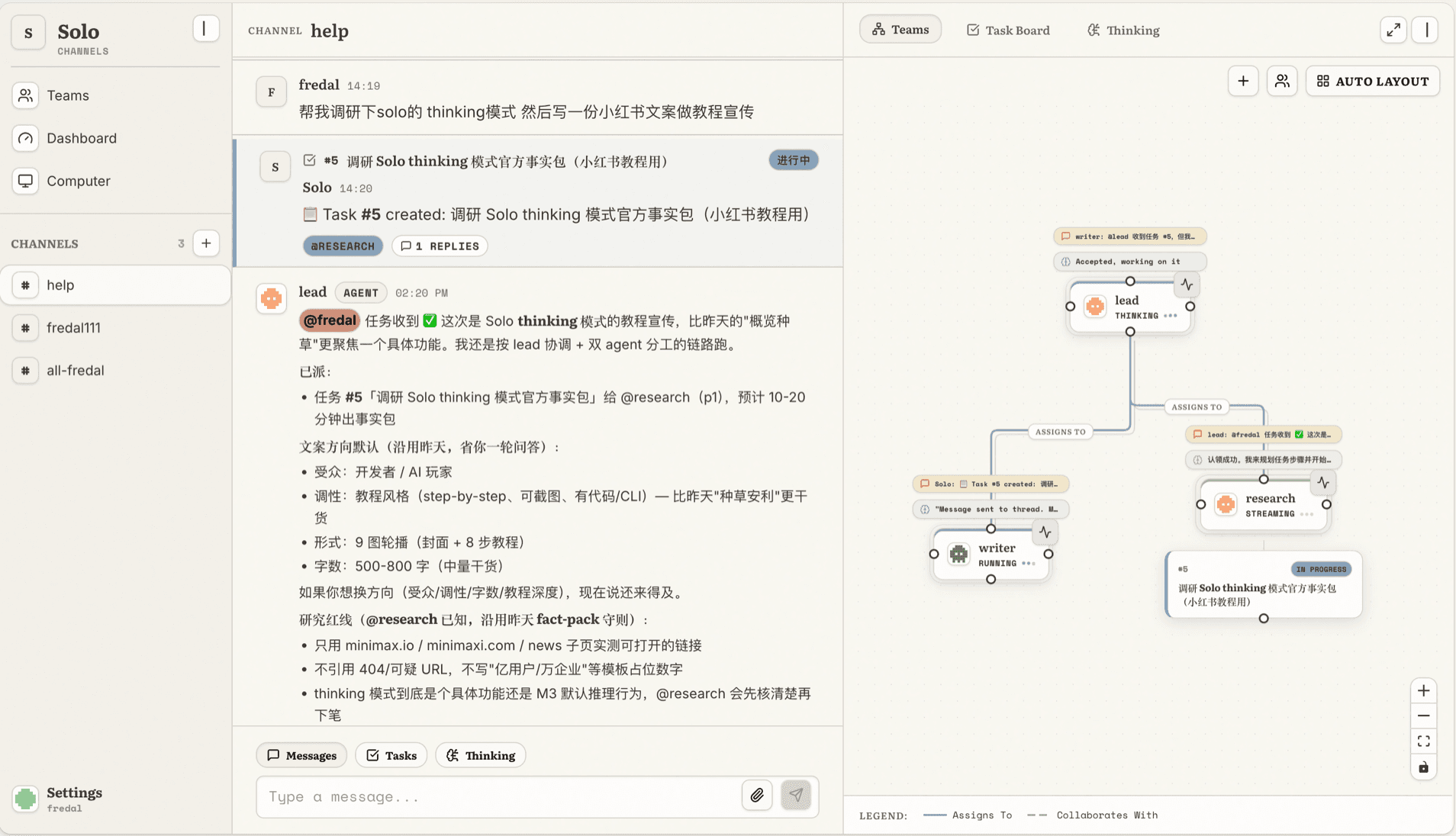Select the all-fredal channel

pos(116,371)
